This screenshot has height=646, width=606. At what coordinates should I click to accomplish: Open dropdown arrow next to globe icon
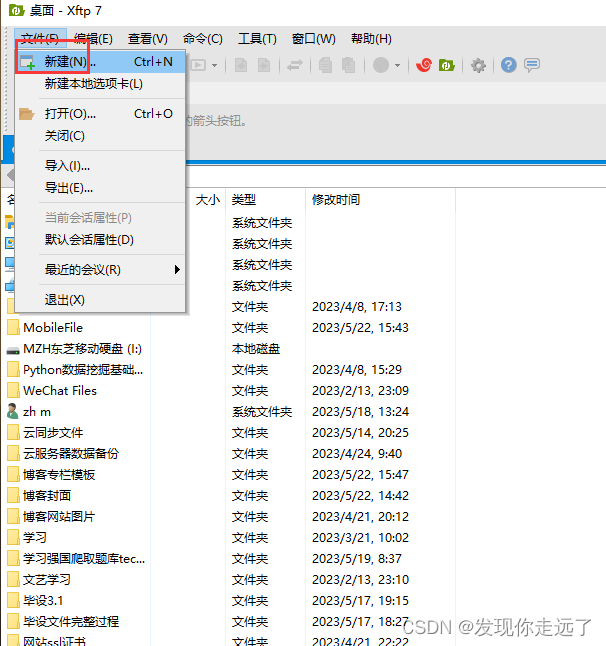coord(398,65)
